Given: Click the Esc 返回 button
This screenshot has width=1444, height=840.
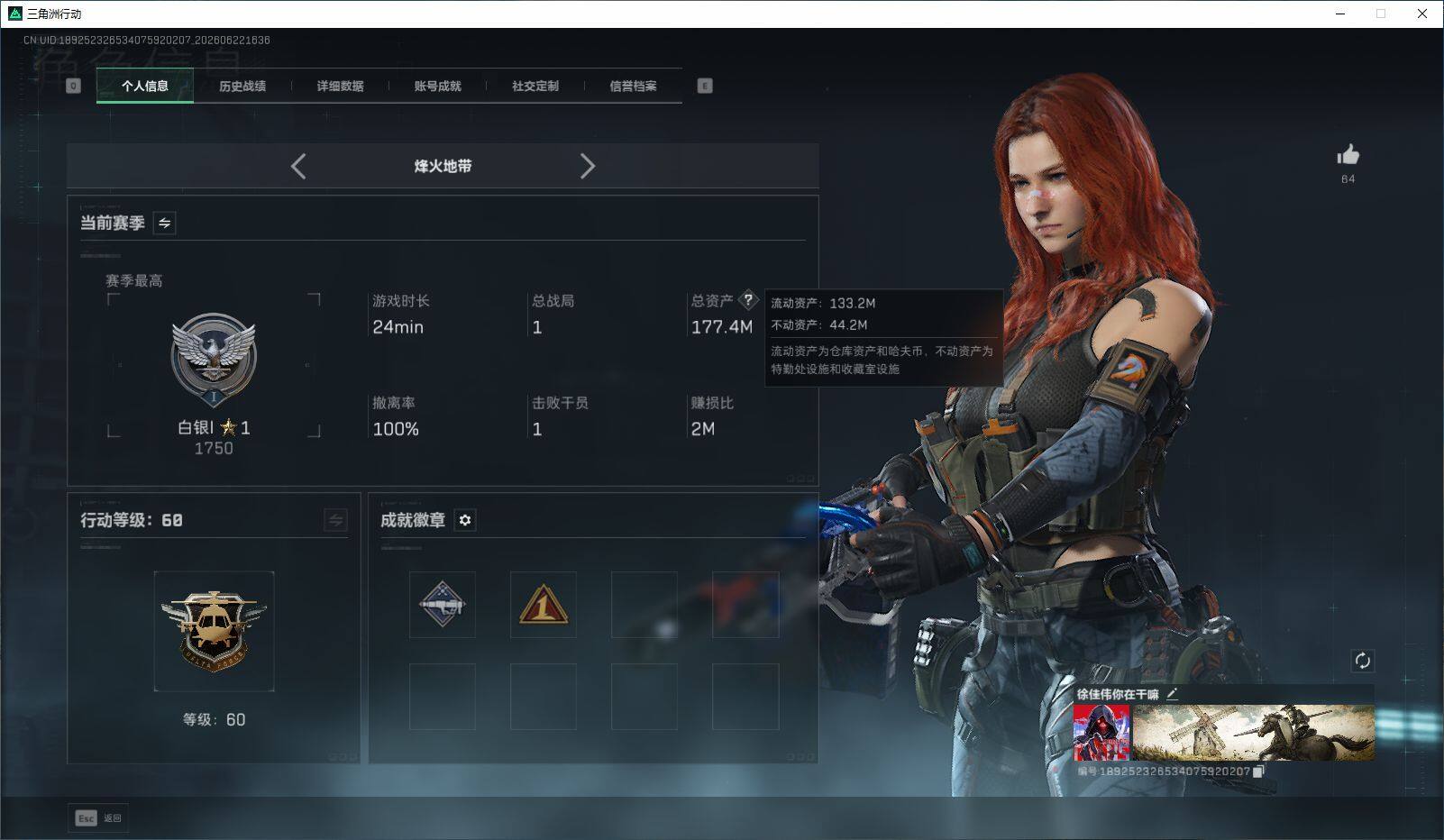Looking at the screenshot, I should point(98,817).
